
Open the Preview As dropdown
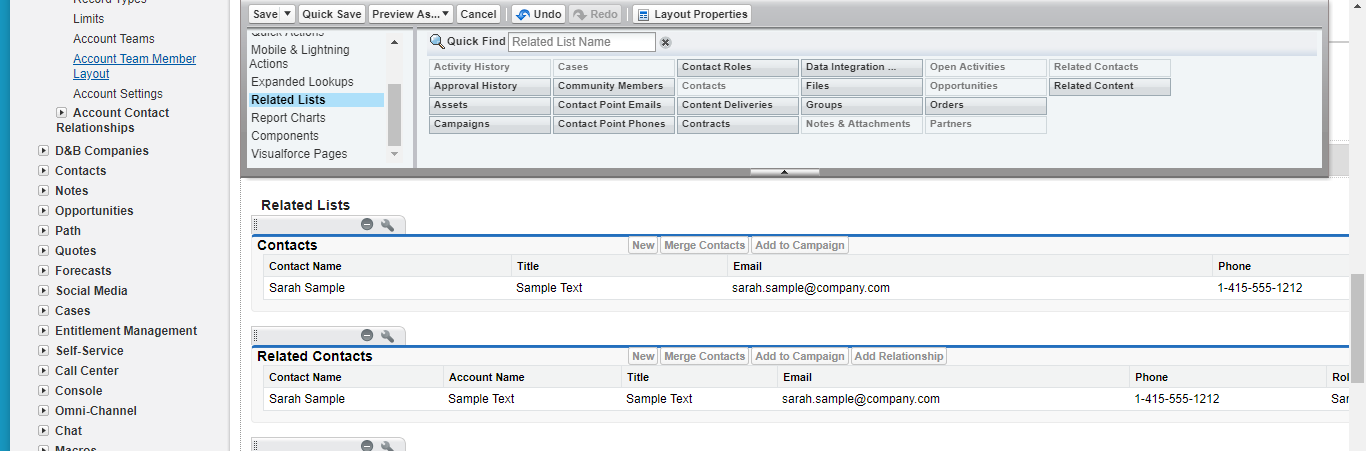click(x=411, y=14)
